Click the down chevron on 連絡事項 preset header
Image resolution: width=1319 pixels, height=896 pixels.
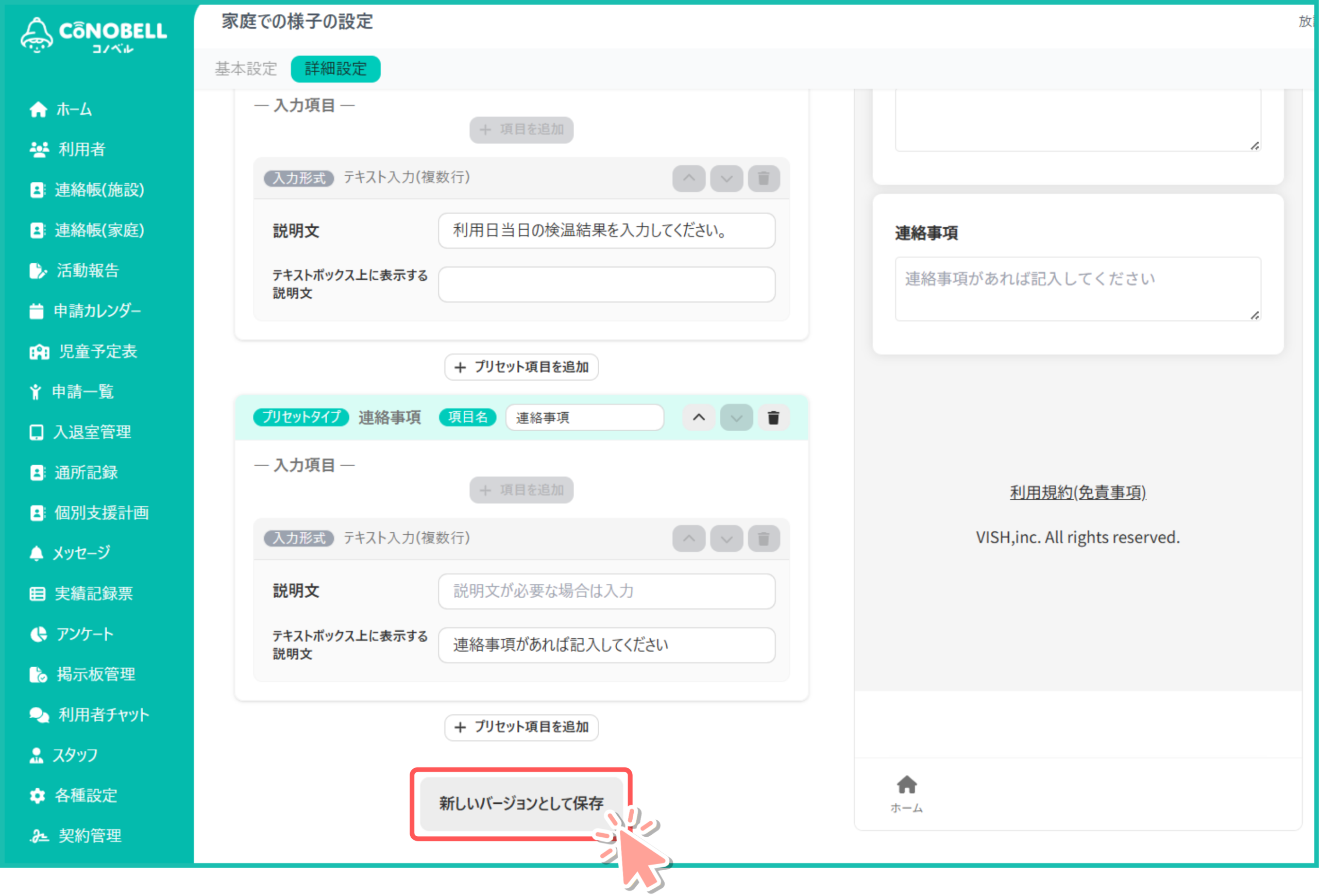736,418
